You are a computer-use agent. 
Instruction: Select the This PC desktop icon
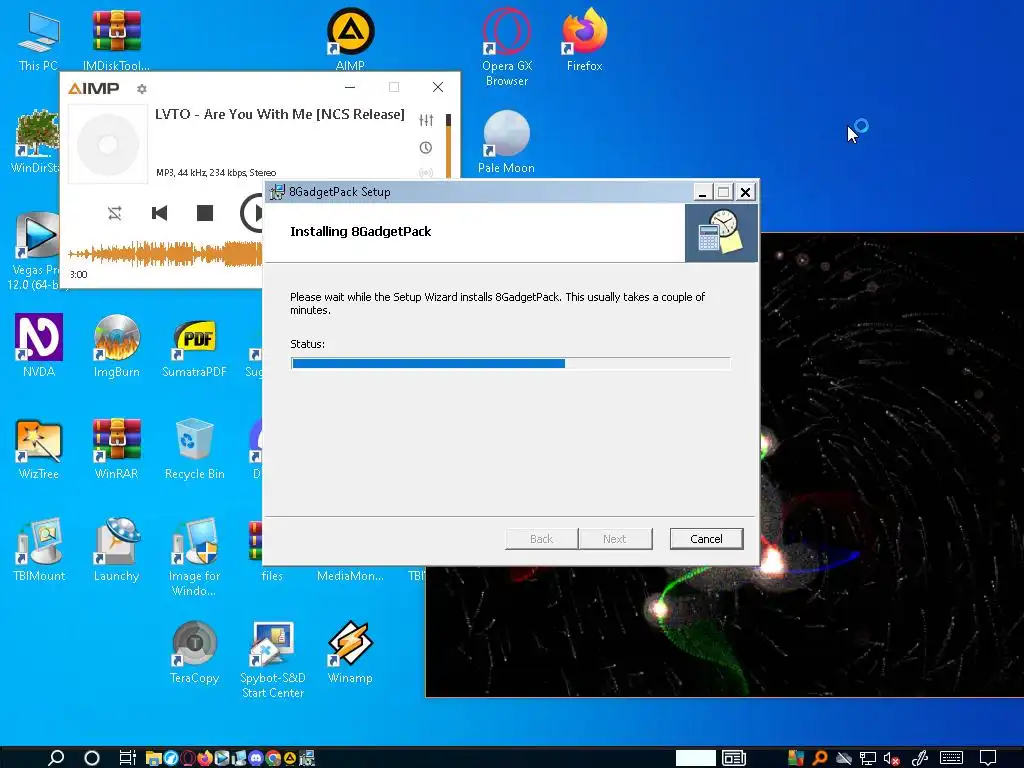(38, 40)
